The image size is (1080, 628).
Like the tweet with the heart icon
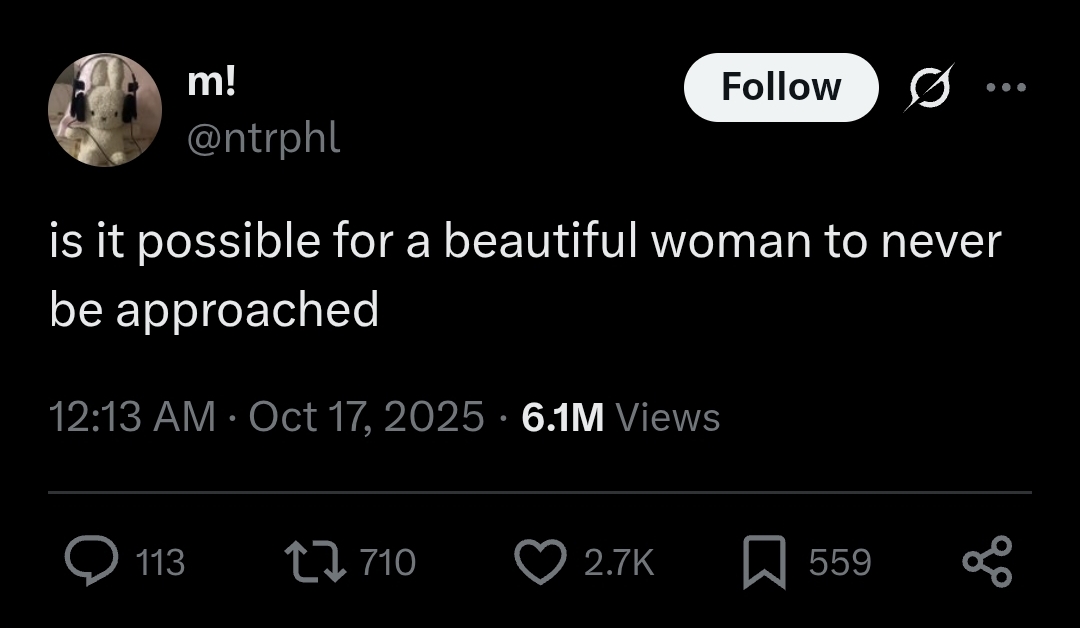[x=539, y=562]
